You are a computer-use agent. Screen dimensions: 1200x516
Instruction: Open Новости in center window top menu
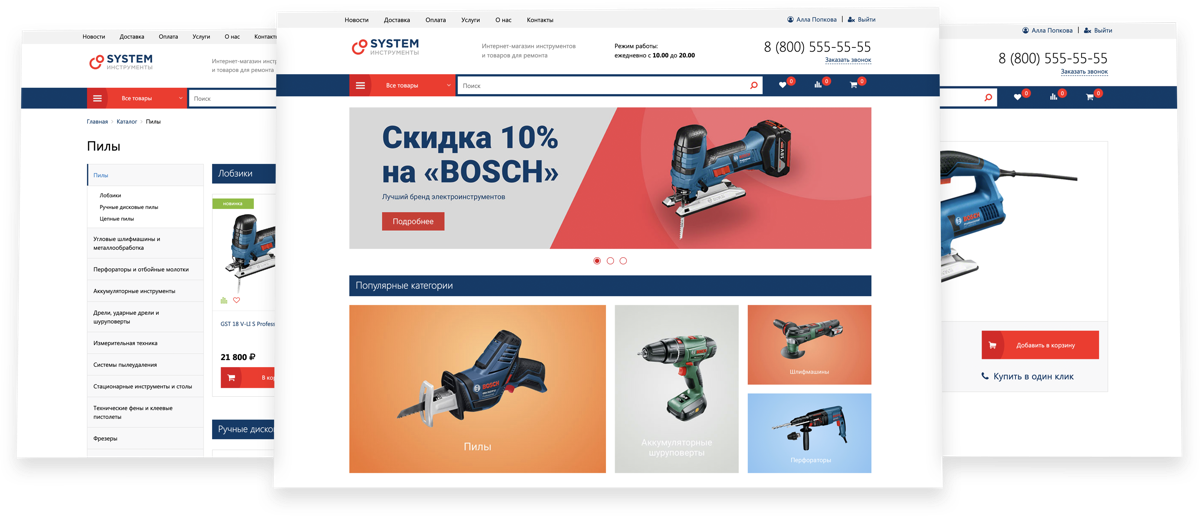[x=356, y=20]
